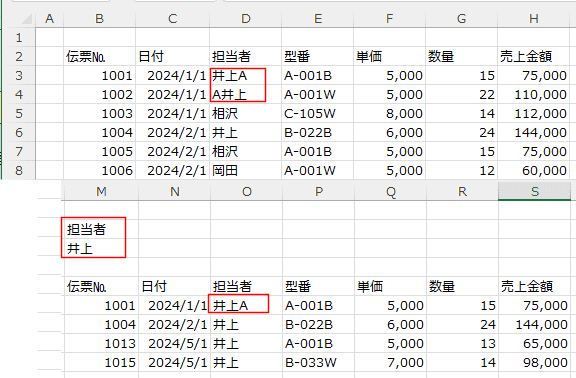Click the select-all corner triangle
The width and height of the screenshot is (576, 378).
[26, 19]
